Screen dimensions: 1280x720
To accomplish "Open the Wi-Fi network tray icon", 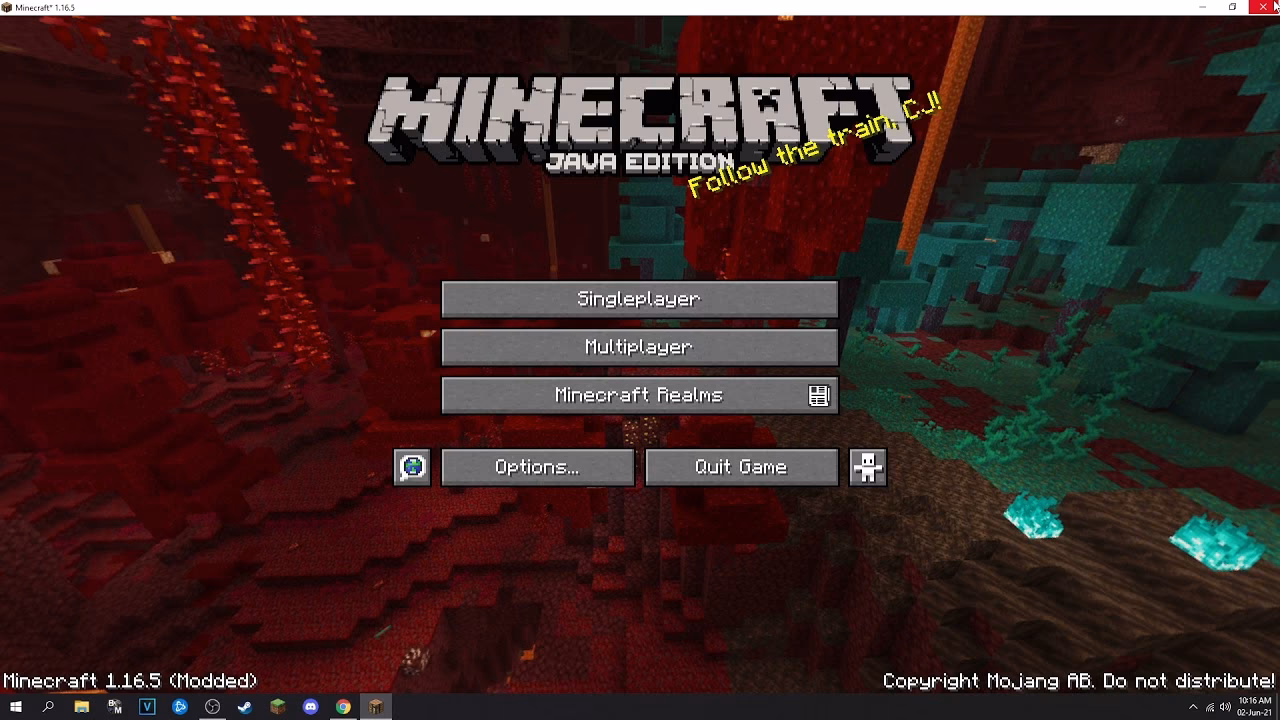I will pyautogui.click(x=1210, y=707).
